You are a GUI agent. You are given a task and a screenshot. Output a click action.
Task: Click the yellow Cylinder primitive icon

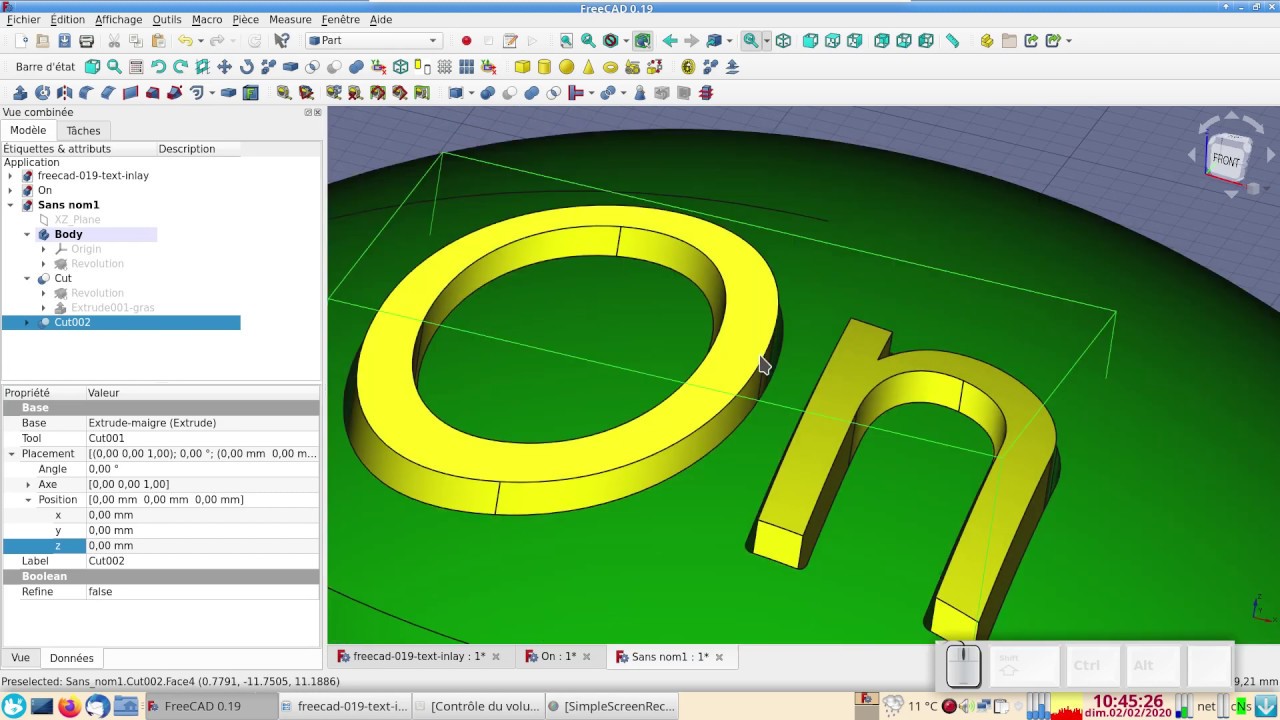(544, 67)
